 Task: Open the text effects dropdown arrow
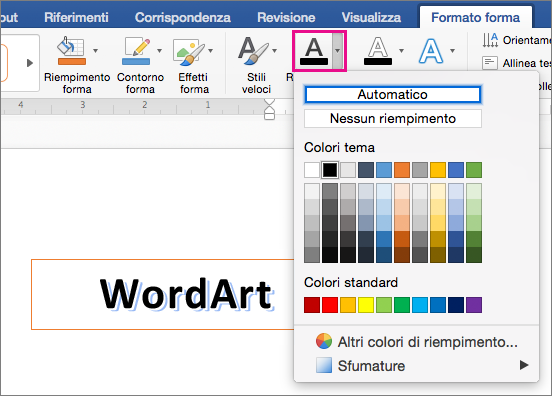pyautogui.click(x=452, y=51)
